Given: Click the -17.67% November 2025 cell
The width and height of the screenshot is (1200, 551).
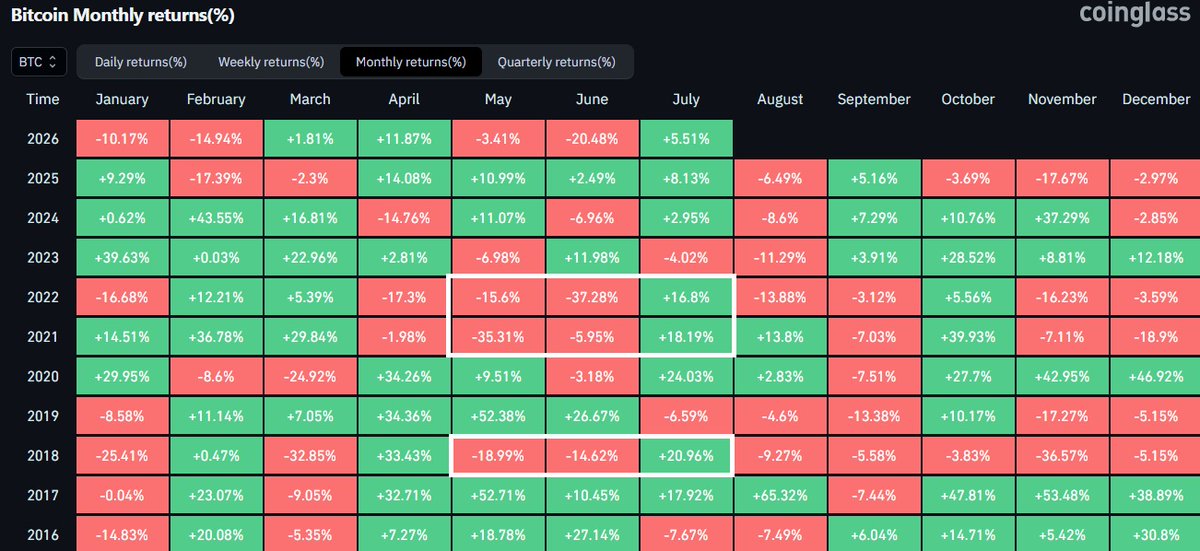Looking at the screenshot, I should click(1062, 178).
